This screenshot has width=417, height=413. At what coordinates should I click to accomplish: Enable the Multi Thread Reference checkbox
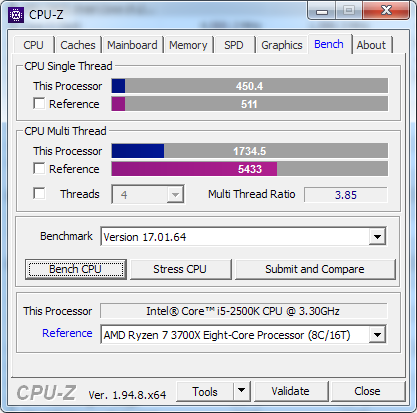39,168
